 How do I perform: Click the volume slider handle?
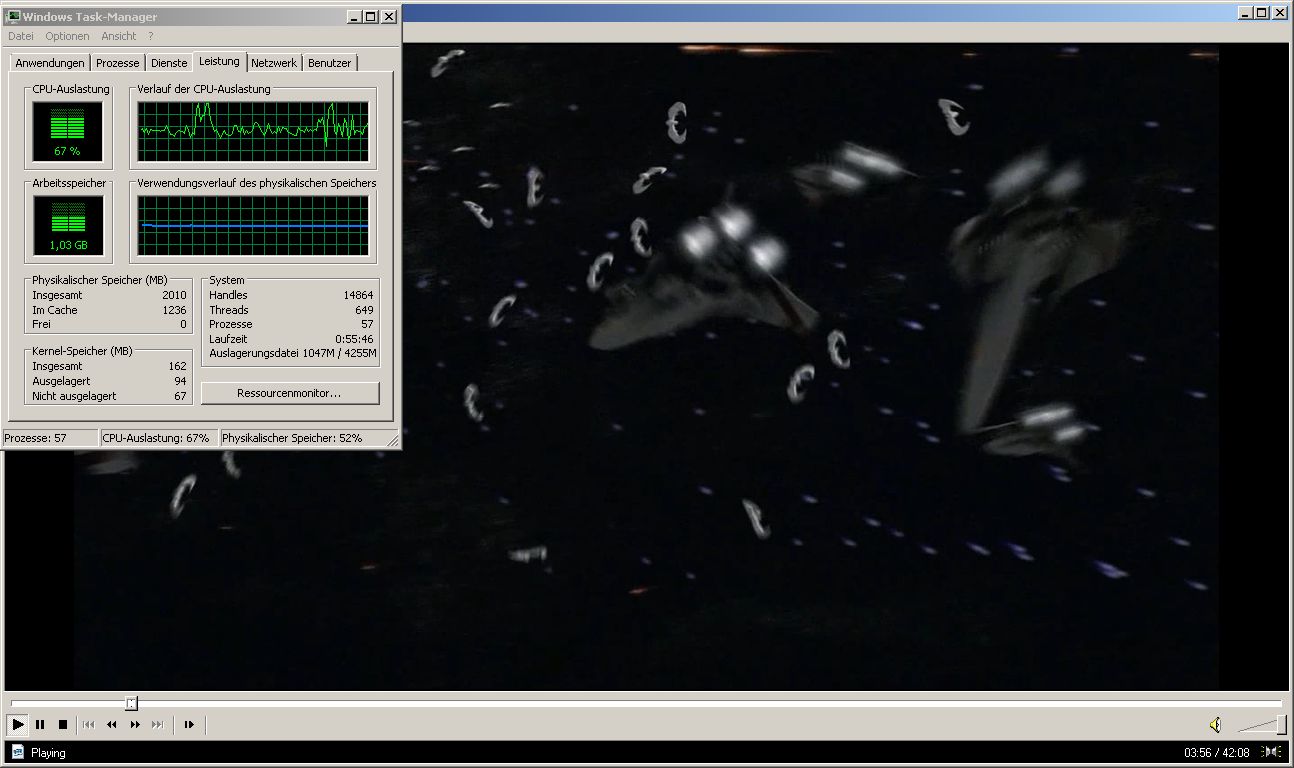click(x=1281, y=724)
